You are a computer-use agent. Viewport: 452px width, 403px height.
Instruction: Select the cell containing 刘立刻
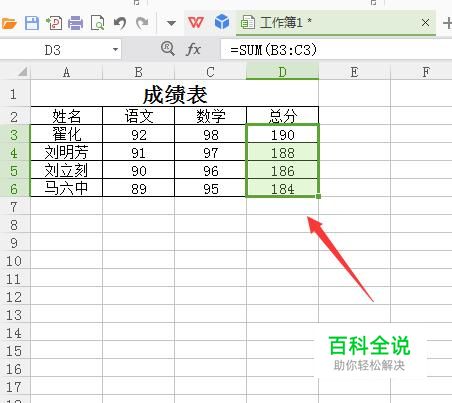66,170
